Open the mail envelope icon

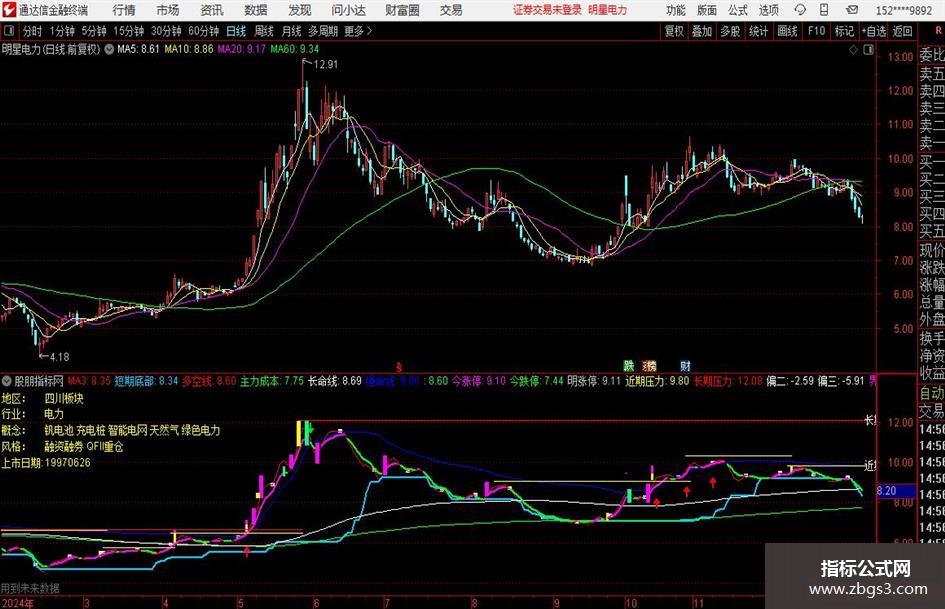pos(852,10)
